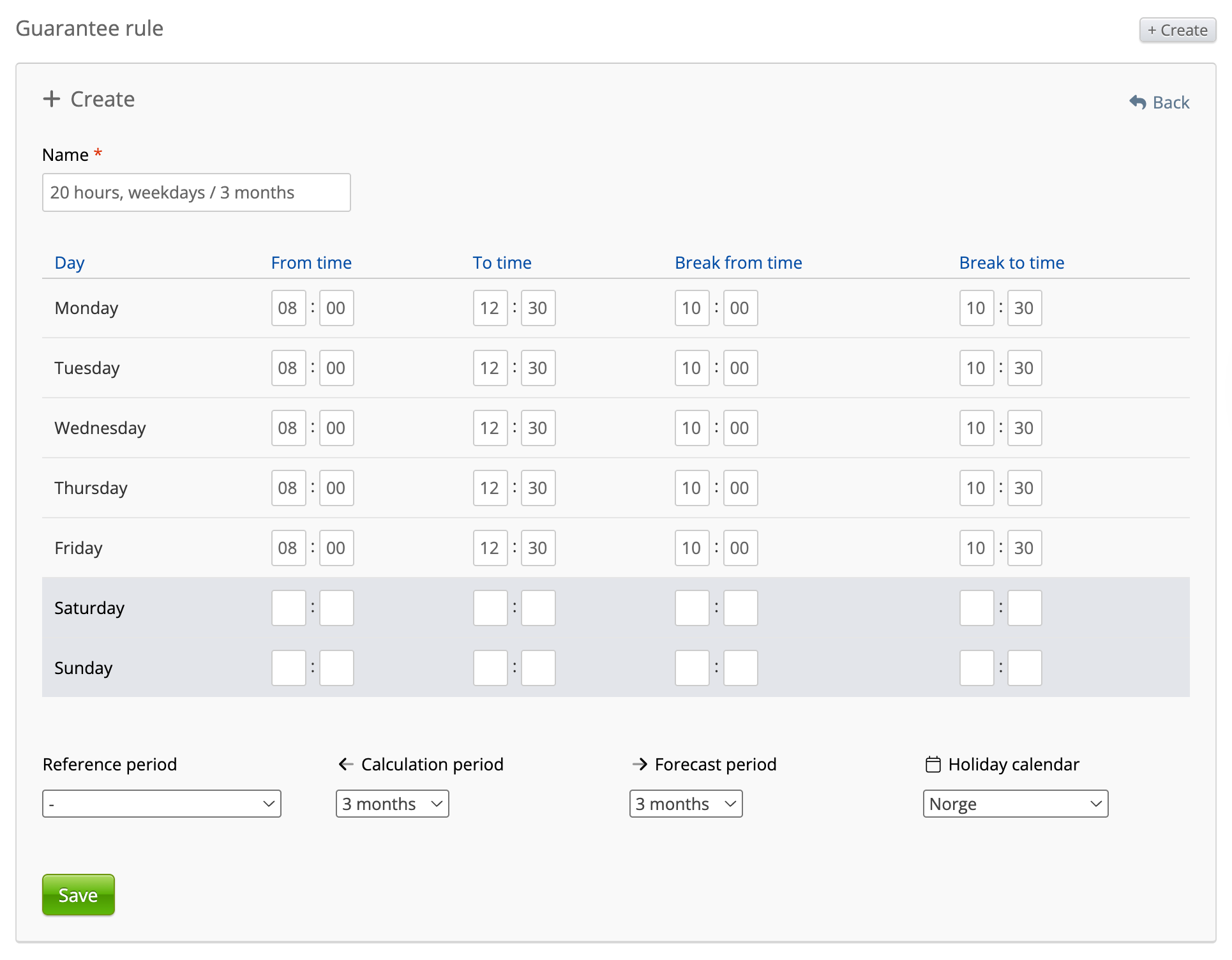1232x960 pixels.
Task: Click Friday To time minutes field
Action: point(537,548)
